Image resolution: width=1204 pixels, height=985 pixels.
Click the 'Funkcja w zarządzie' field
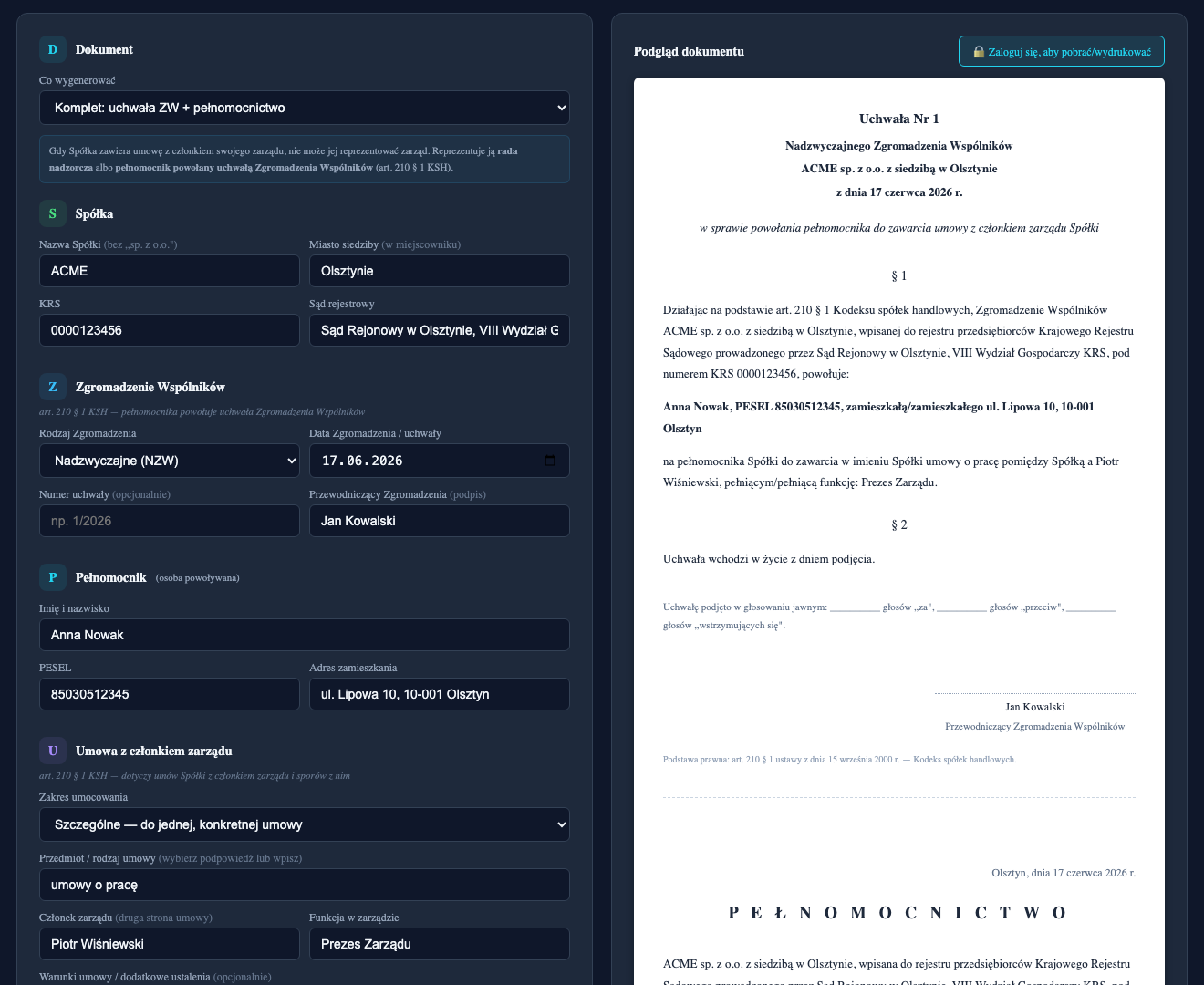pos(440,944)
